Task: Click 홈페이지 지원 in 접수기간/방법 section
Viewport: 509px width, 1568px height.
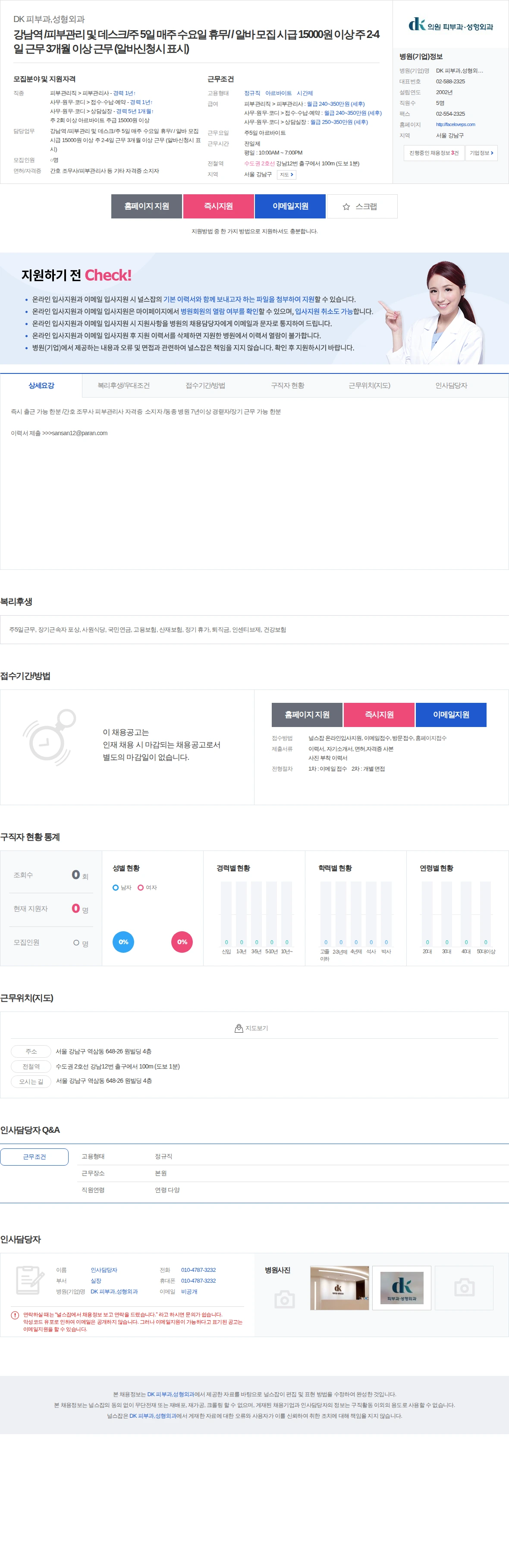Action: click(x=307, y=714)
